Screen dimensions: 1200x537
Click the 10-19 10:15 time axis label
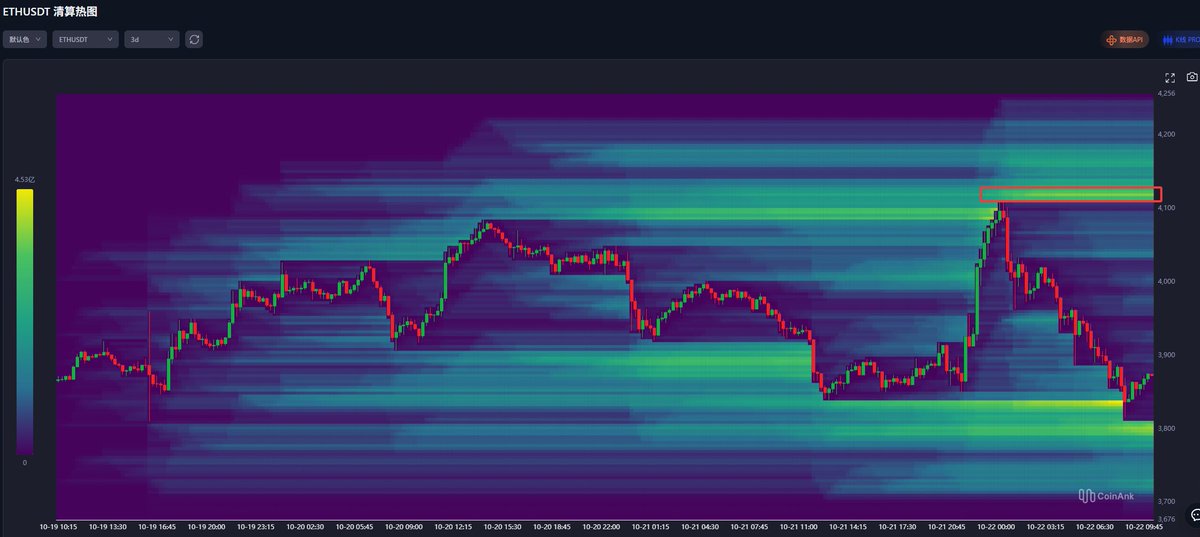coord(57,525)
